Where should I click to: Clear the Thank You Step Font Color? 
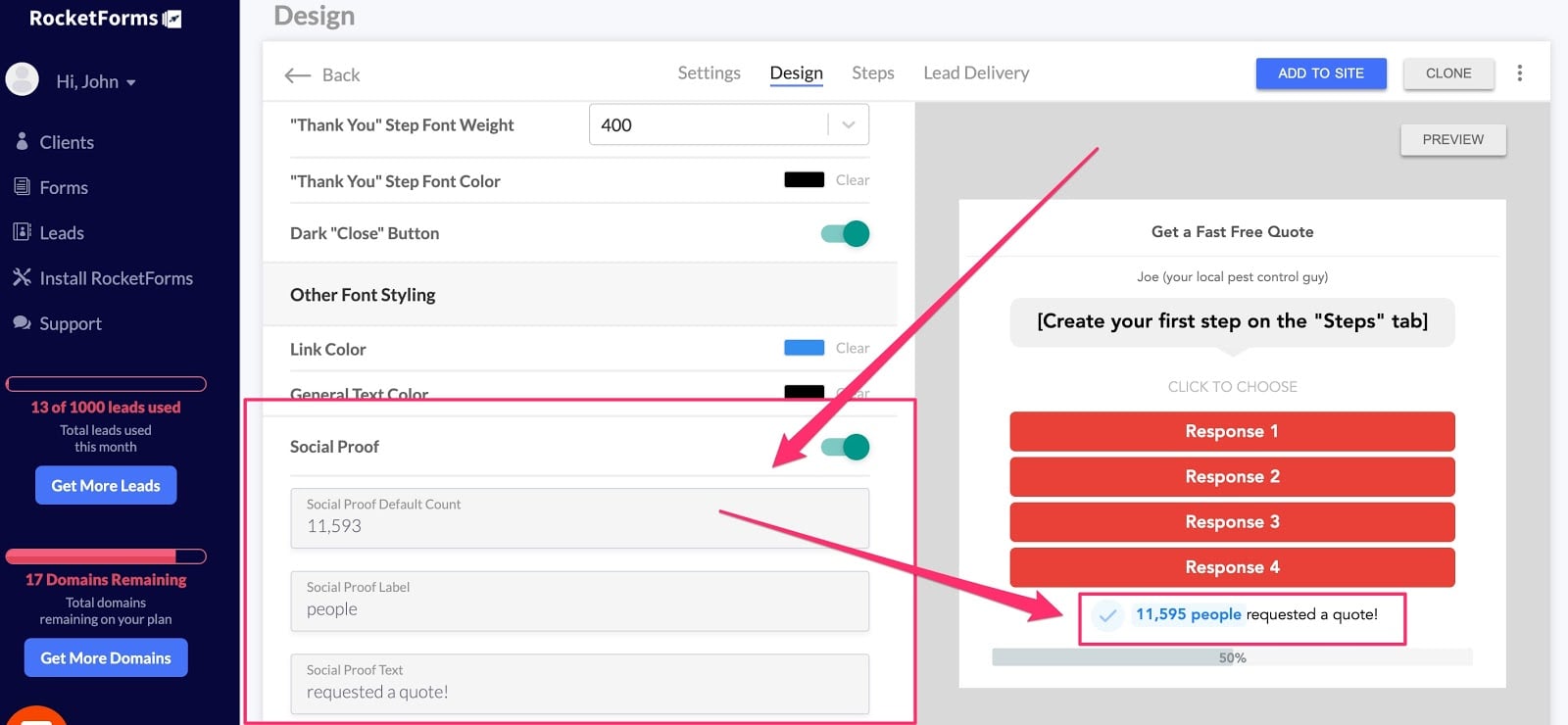coord(853,180)
